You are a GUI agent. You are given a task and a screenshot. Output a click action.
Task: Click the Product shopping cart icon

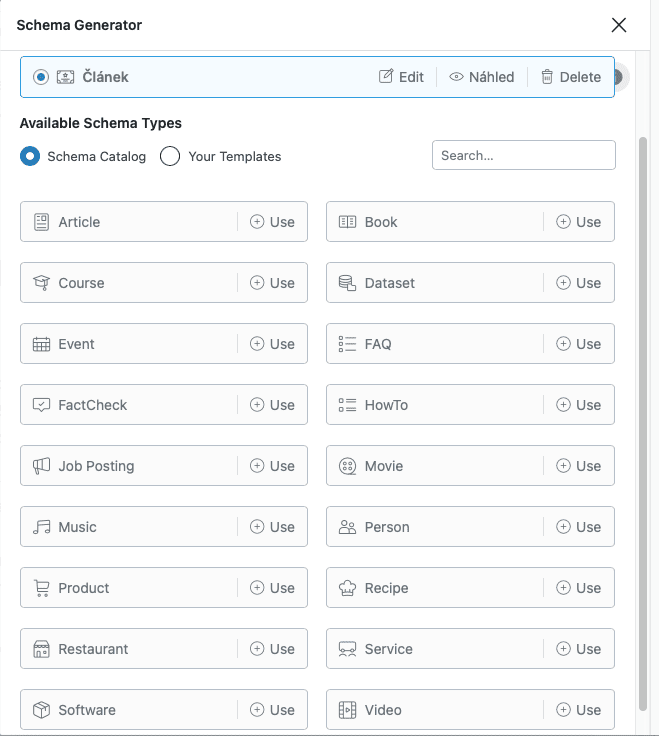[41, 588]
